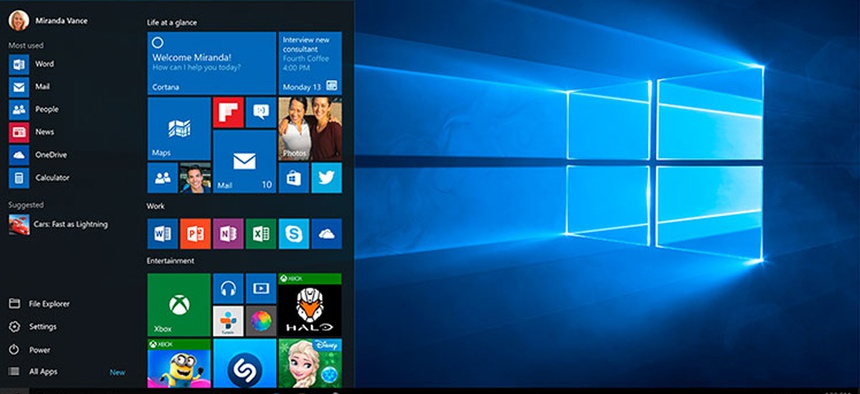This screenshot has height=394, width=860.
Task: Open the small People tile under Maps
Action: tap(162, 178)
